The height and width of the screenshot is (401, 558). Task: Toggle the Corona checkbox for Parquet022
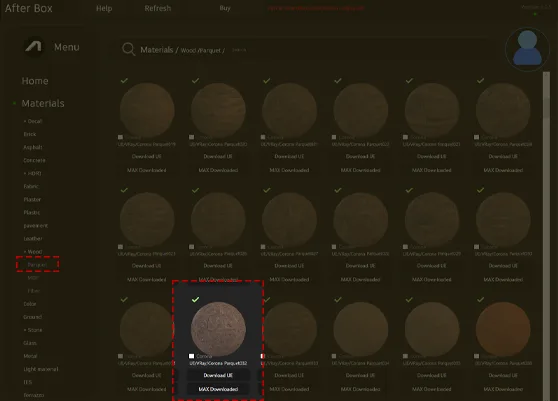334,137
